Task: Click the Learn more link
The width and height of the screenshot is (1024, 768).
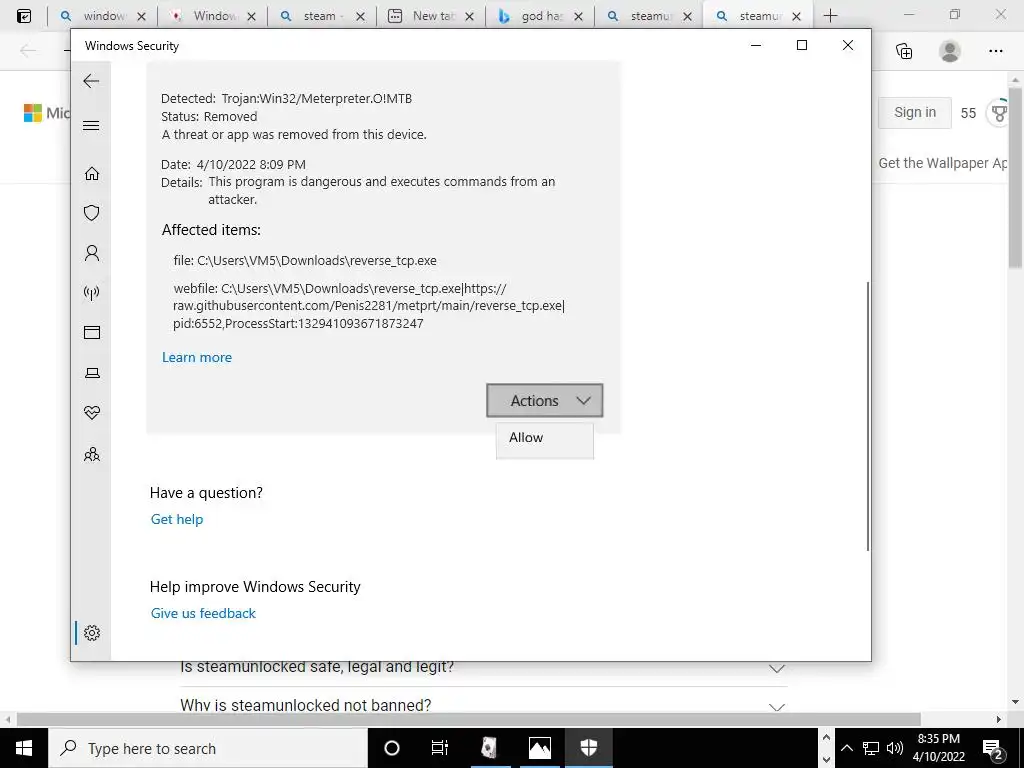Action: pos(197,357)
